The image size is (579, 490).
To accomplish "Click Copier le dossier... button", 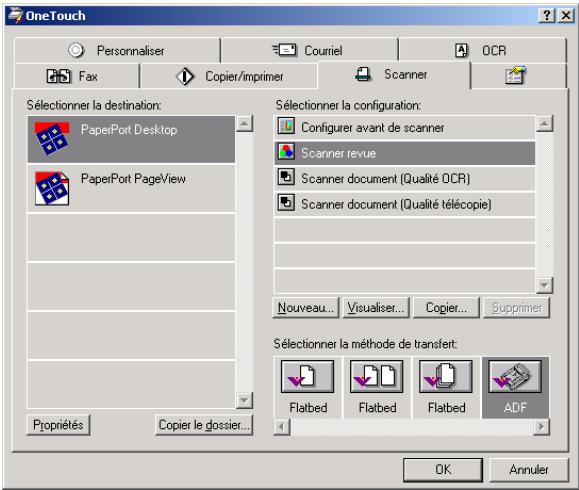I will (204, 425).
